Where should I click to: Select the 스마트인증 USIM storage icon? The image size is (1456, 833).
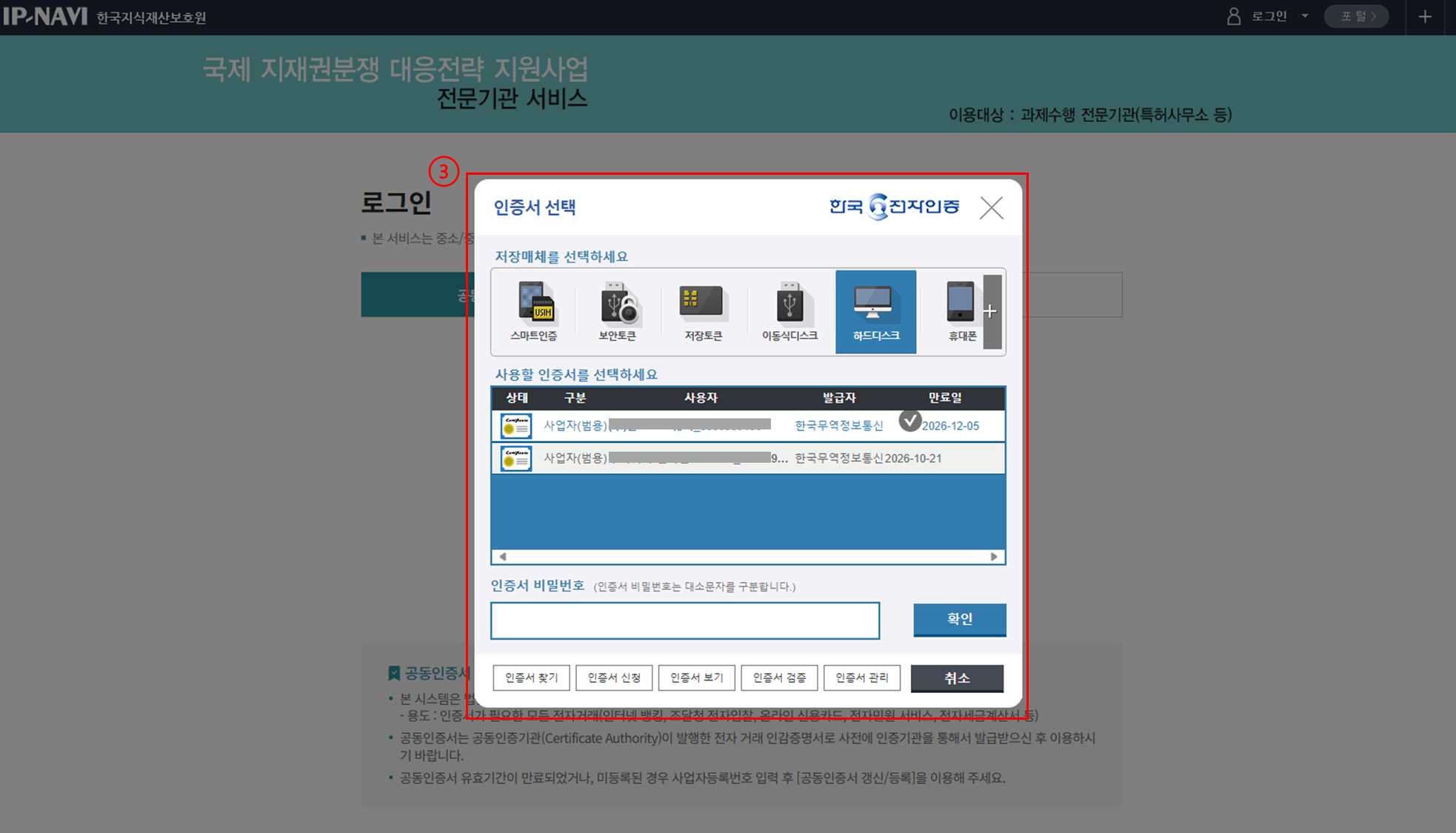click(533, 311)
